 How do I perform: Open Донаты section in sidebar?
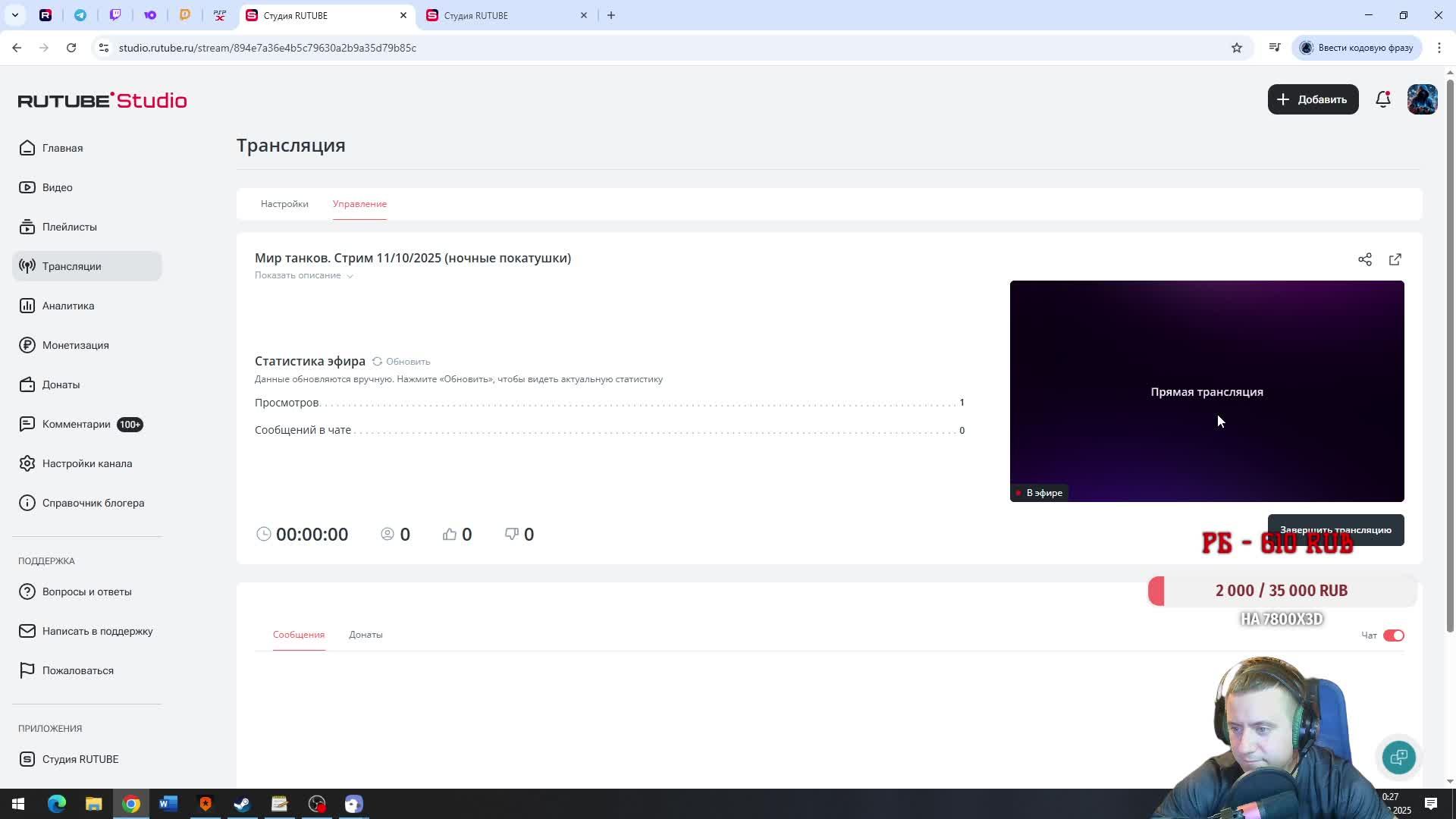pos(61,384)
